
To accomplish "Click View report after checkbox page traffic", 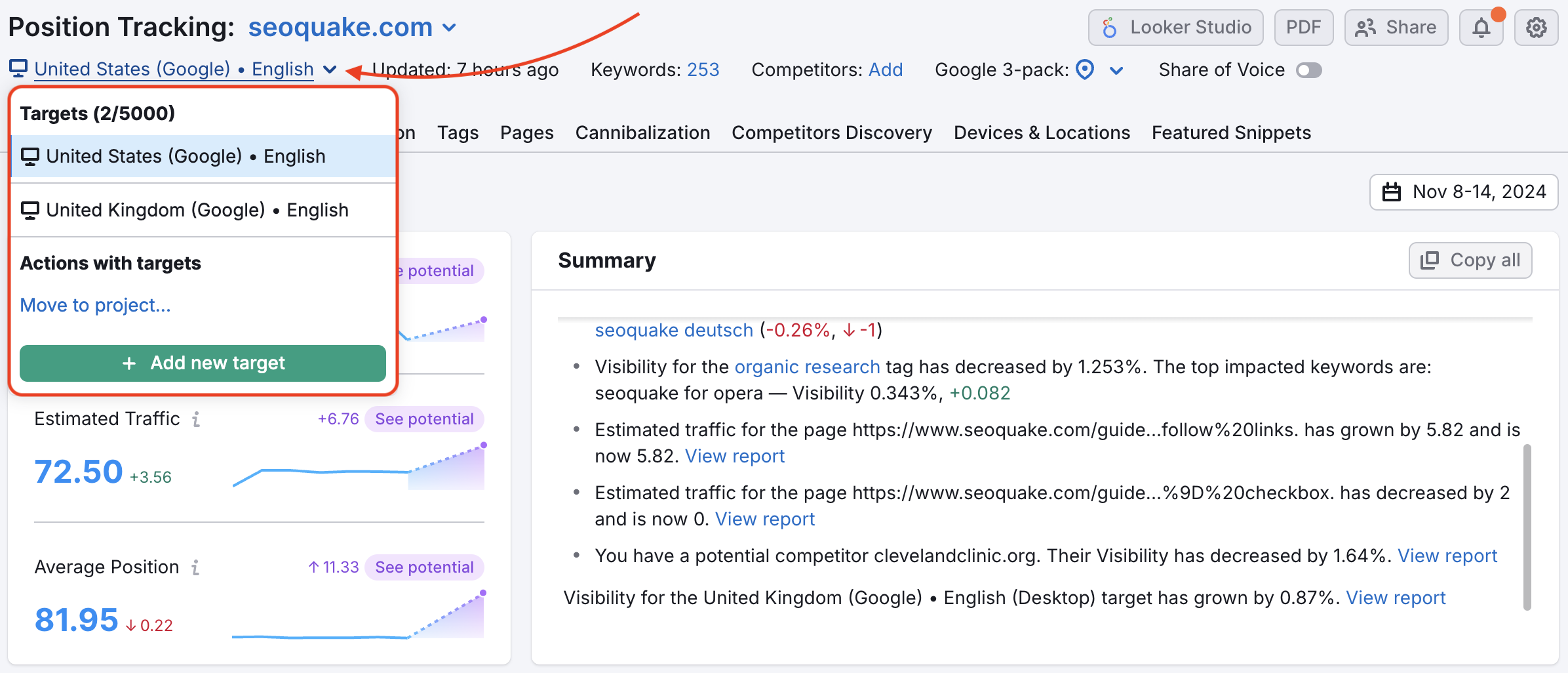I will tap(764, 519).
